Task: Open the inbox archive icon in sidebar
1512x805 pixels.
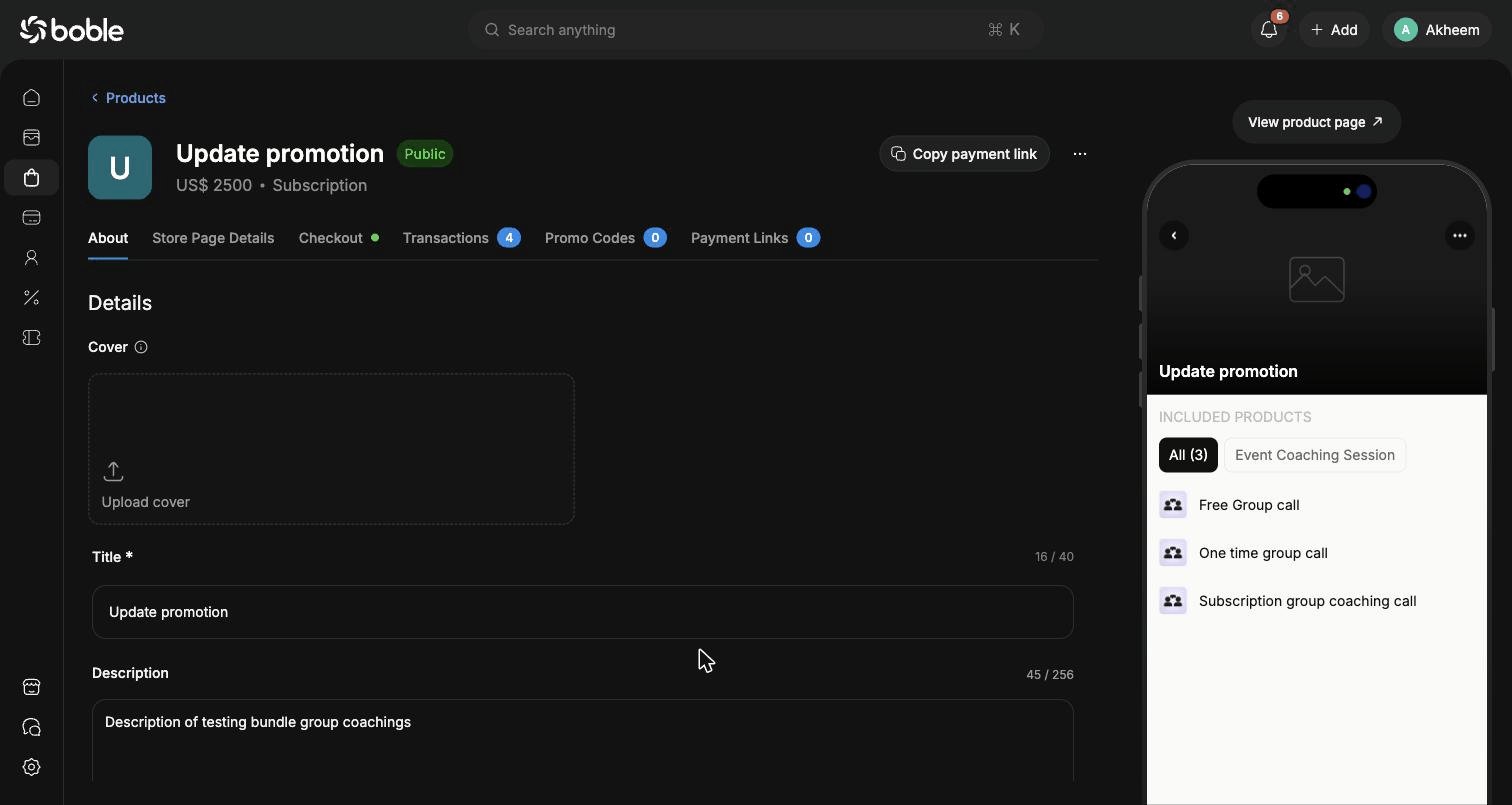Action: [x=31, y=138]
